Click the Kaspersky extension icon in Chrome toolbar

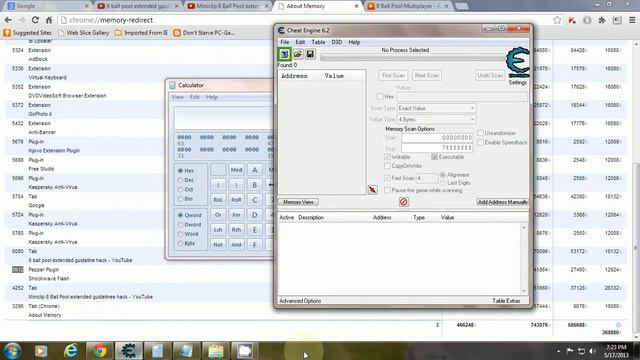[572, 20]
